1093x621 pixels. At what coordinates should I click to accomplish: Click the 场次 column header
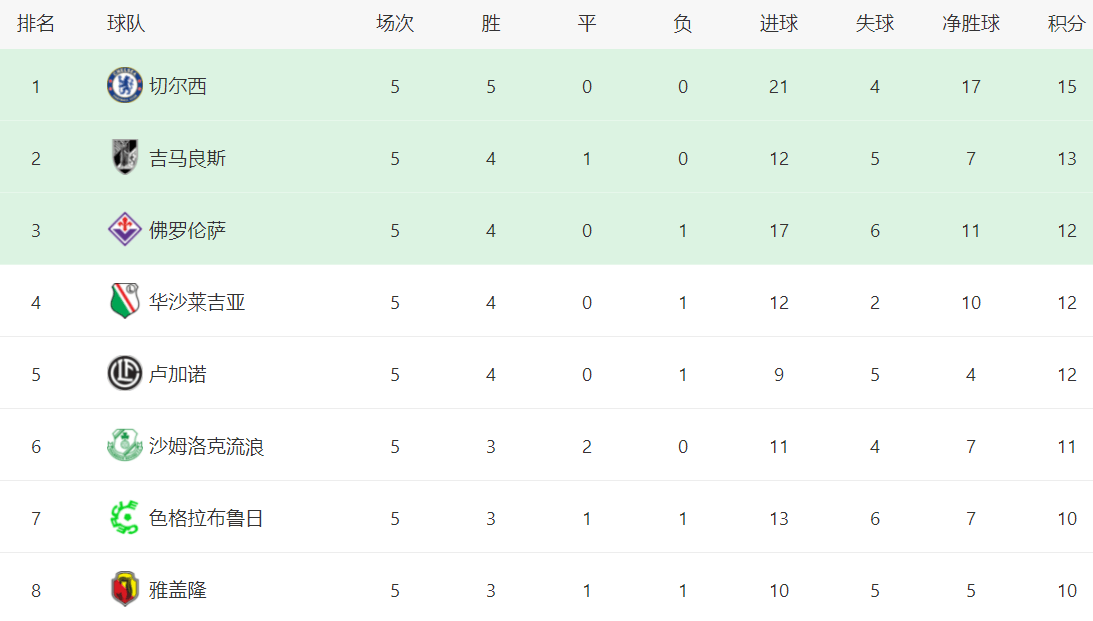click(395, 24)
